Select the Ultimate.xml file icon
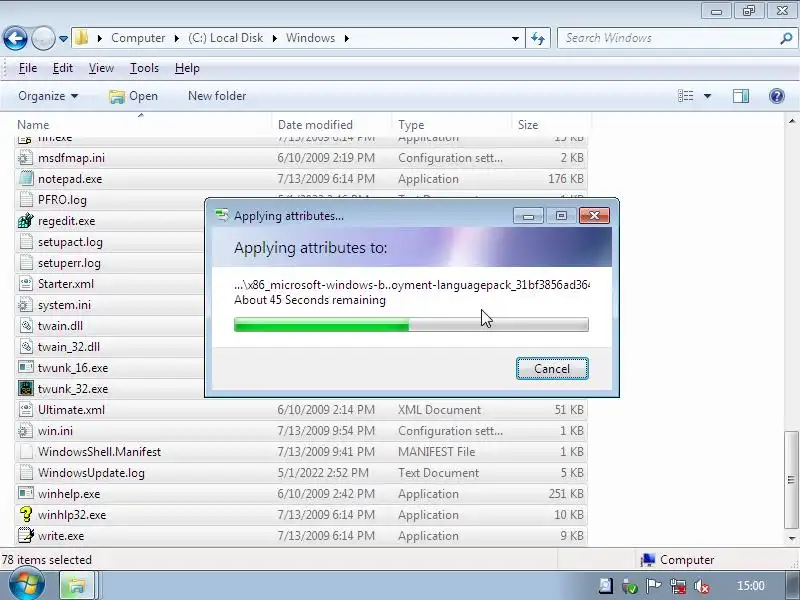This screenshot has height=600, width=800. tap(25, 410)
